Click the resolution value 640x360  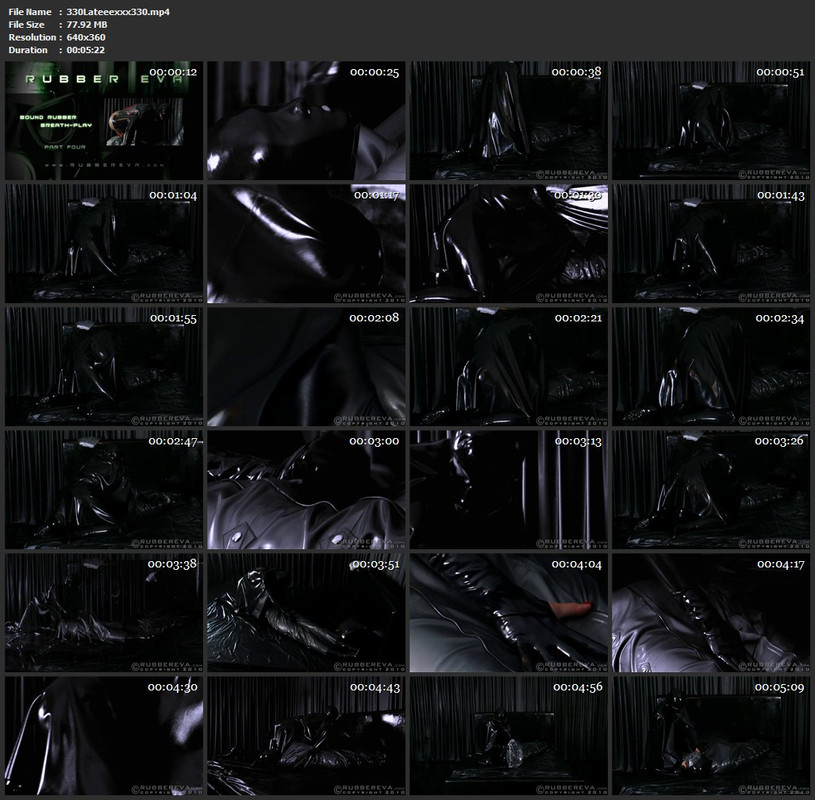86,37
